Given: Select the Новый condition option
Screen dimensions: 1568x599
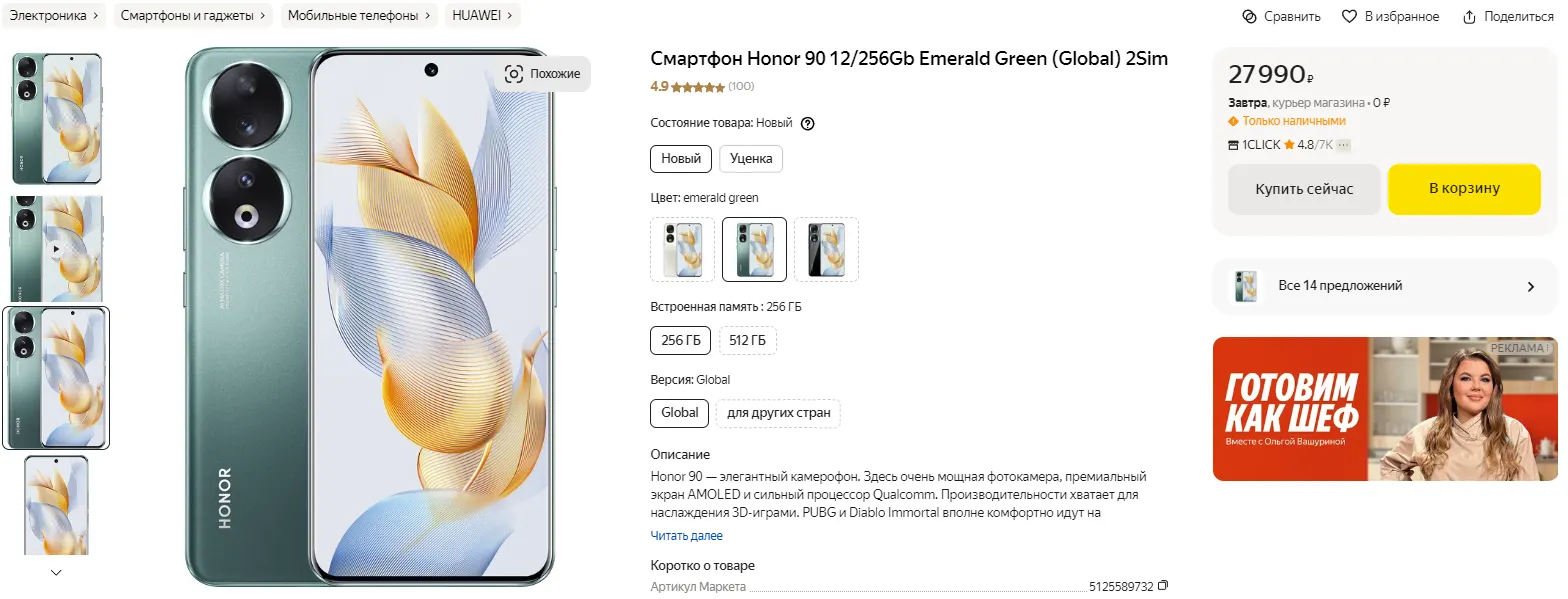Looking at the screenshot, I should [x=681, y=159].
